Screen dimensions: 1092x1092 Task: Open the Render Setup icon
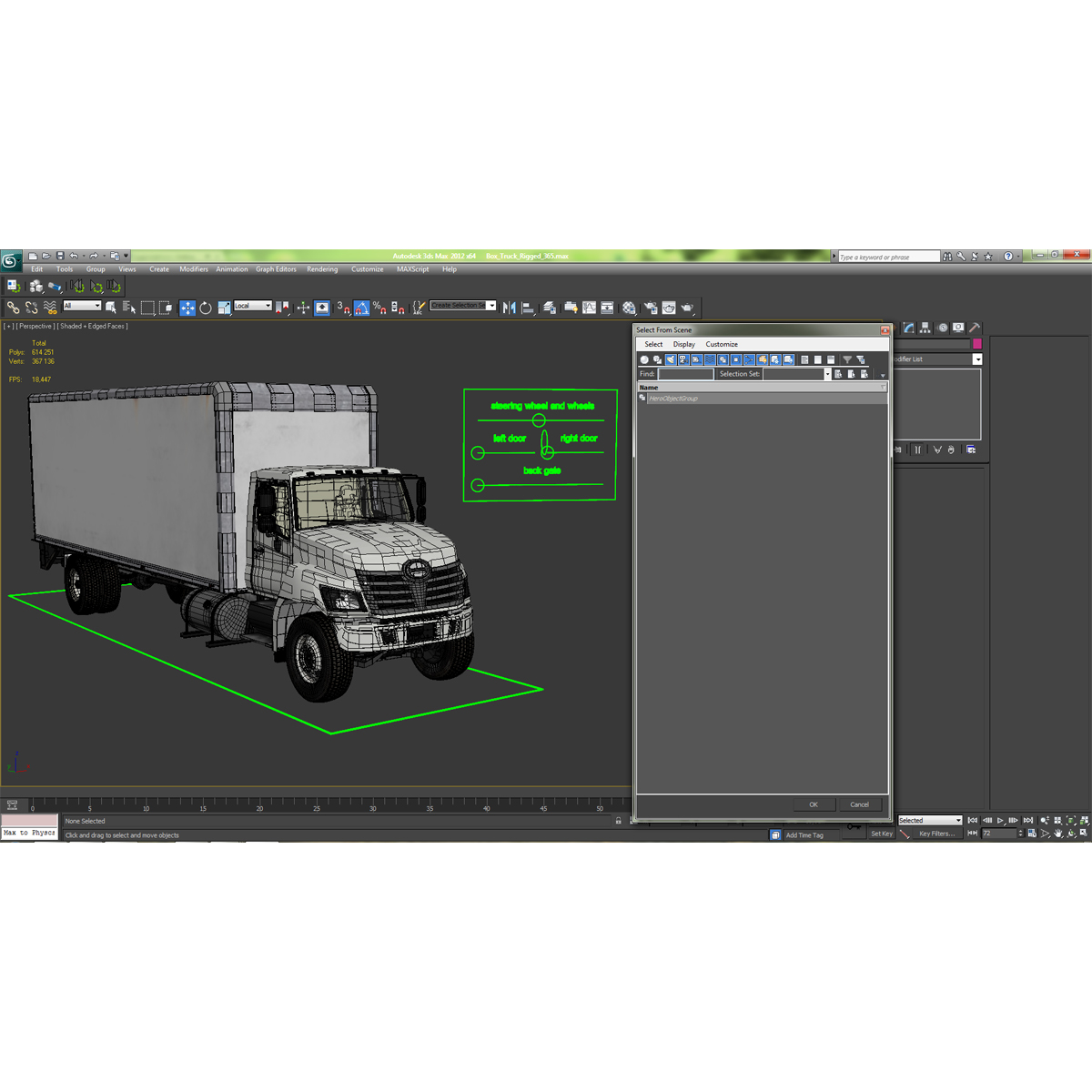650,307
